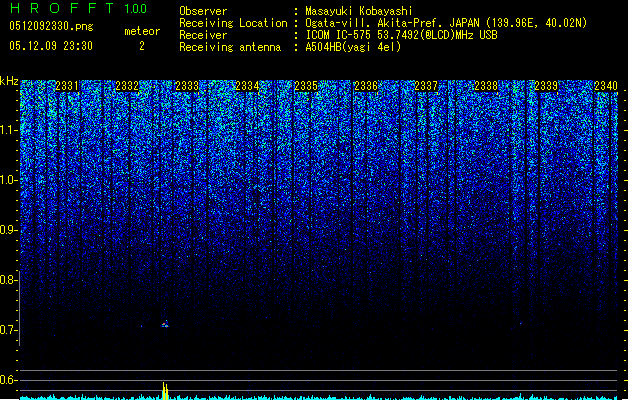Click the timestamp 05.12.09 23:30
Image resolution: width=629 pixels, height=400 pixels.
51,46
